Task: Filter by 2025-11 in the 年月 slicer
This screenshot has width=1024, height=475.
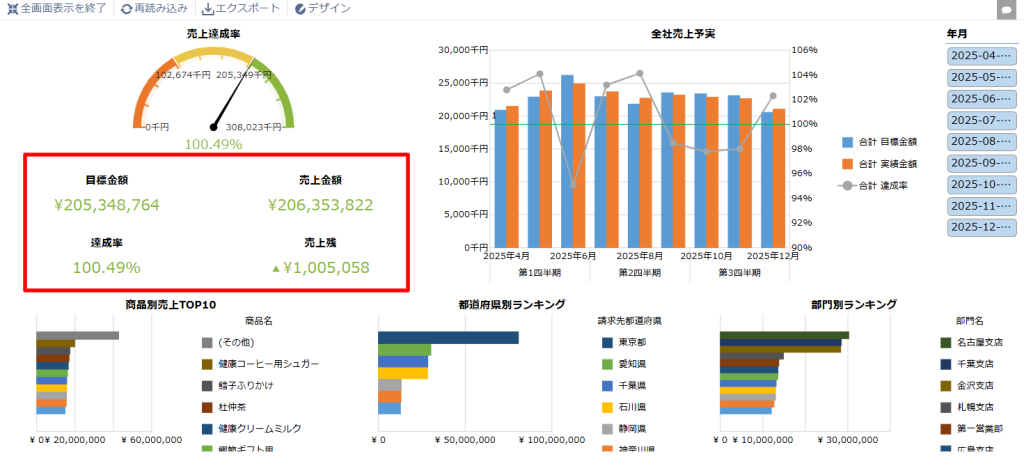Action: [x=982, y=206]
